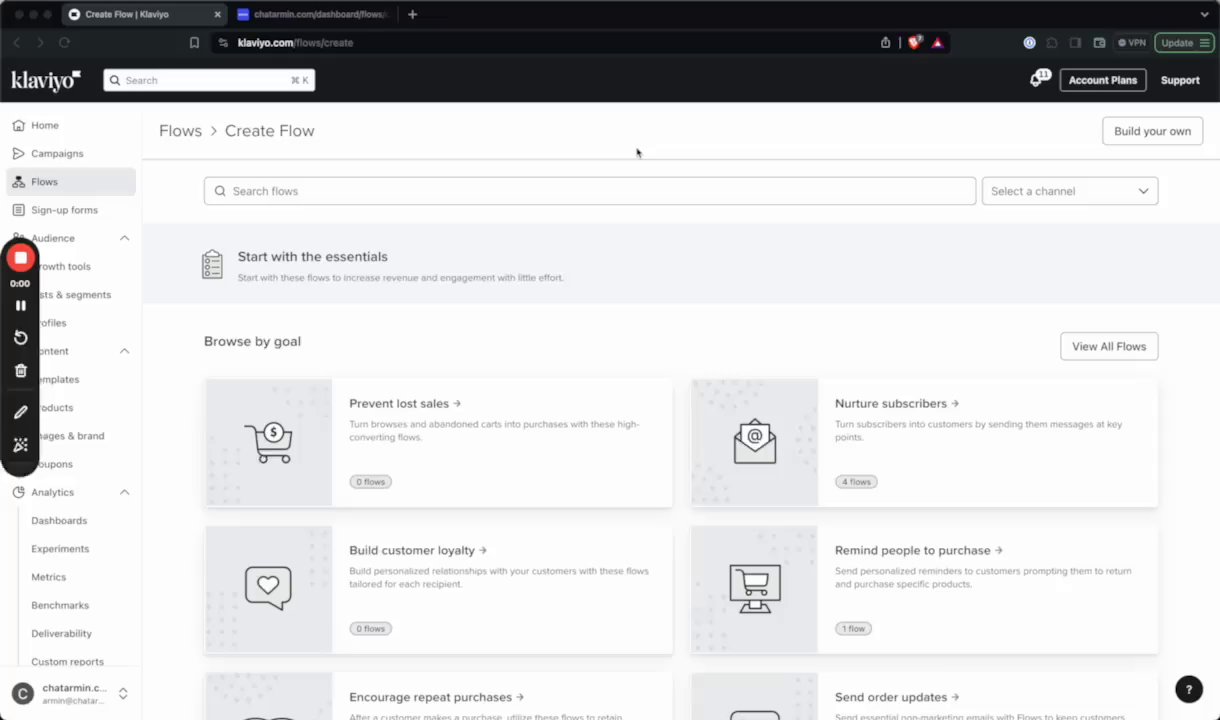Image resolution: width=1220 pixels, height=720 pixels.
Task: Select the recorder pen drawing tool
Action: [x=20, y=412]
